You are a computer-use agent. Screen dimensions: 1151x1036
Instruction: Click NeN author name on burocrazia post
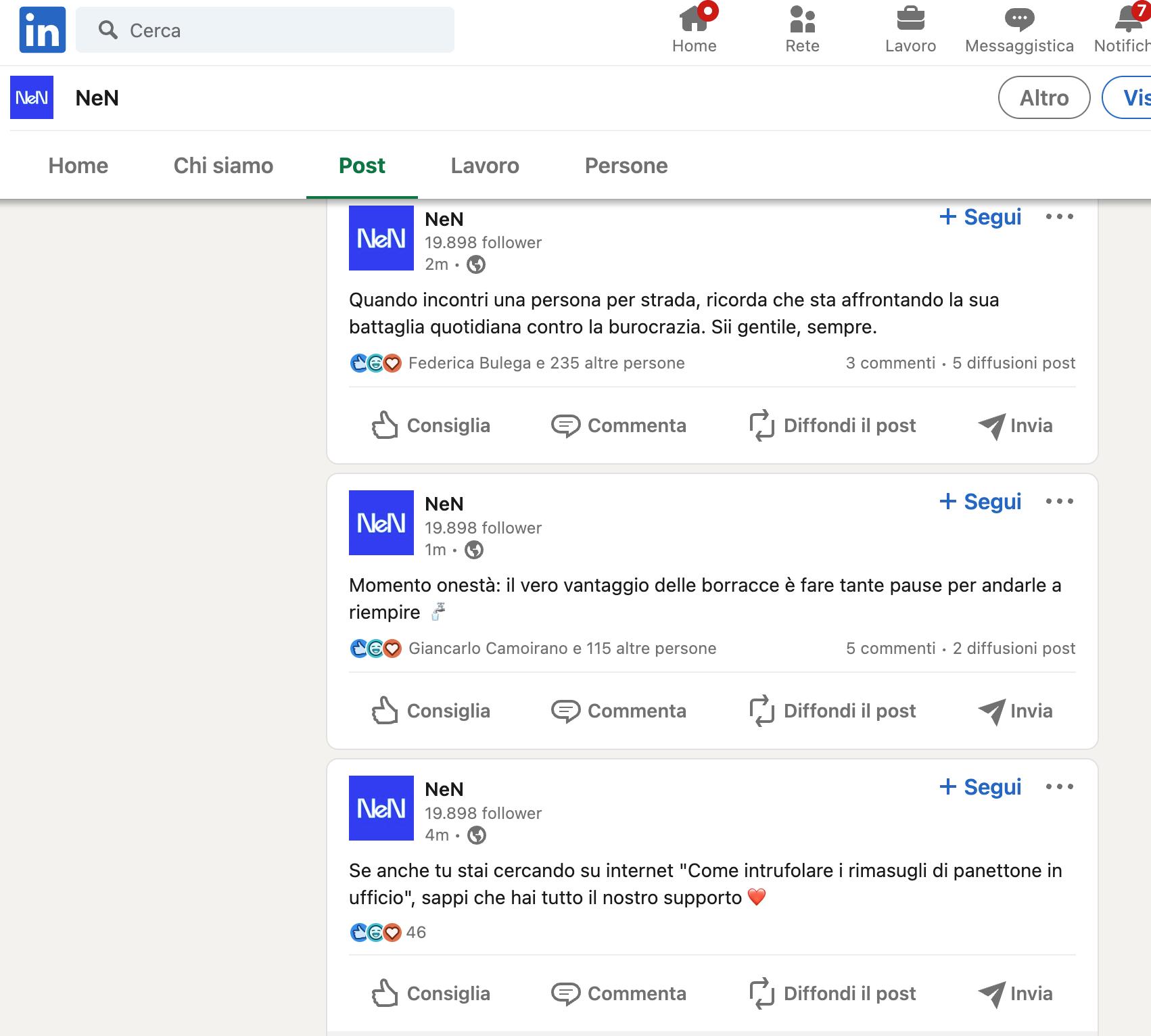pyautogui.click(x=444, y=219)
